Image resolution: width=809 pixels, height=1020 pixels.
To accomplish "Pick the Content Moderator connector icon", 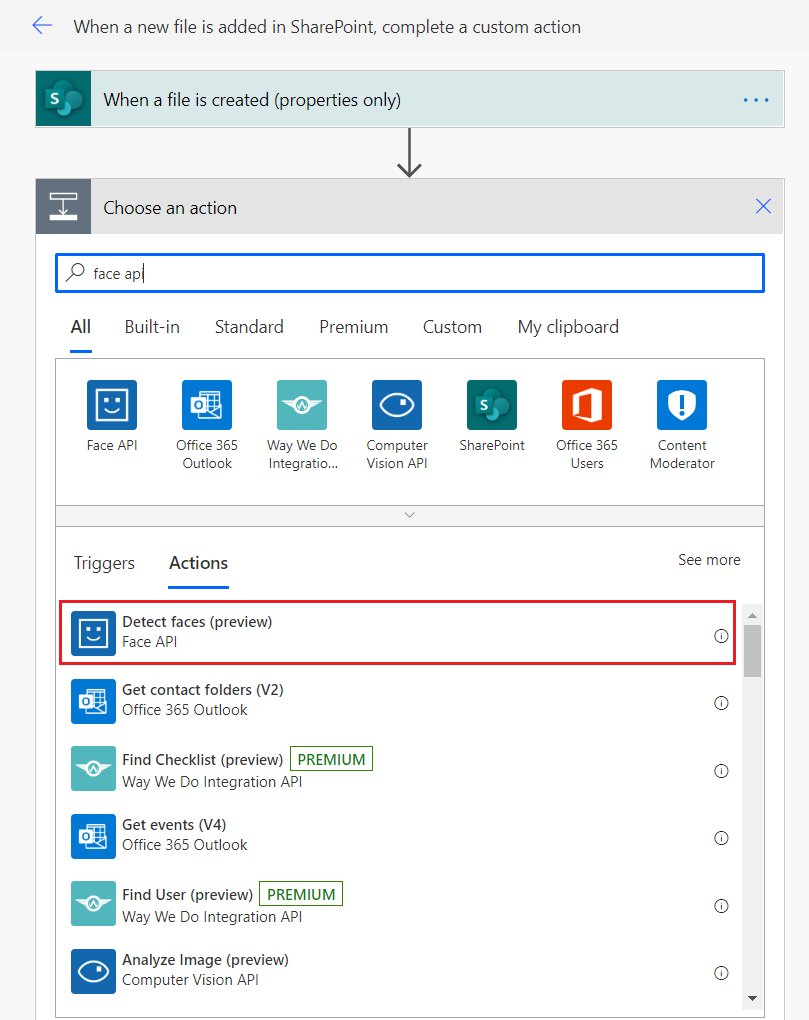I will (682, 405).
